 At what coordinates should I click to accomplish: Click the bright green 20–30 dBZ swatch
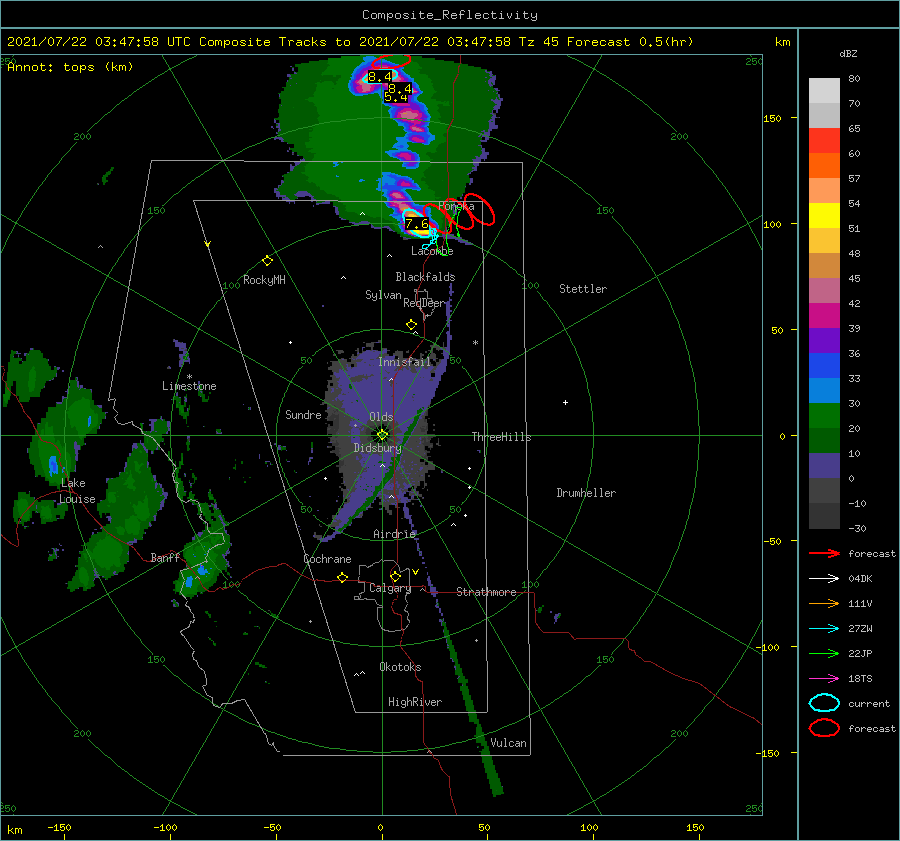pos(824,416)
